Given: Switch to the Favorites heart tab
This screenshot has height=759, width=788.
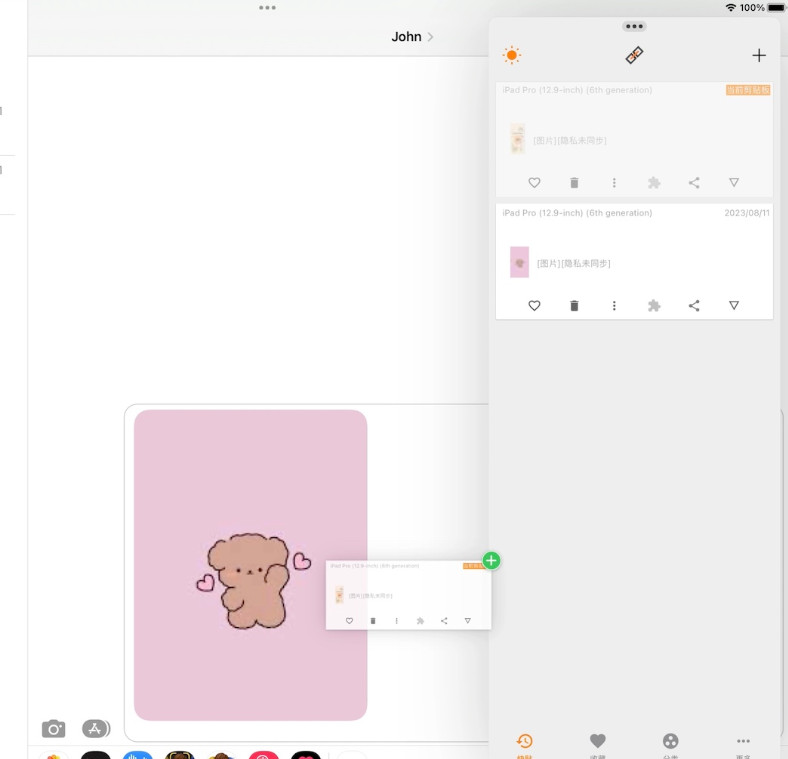Looking at the screenshot, I should pos(598,745).
